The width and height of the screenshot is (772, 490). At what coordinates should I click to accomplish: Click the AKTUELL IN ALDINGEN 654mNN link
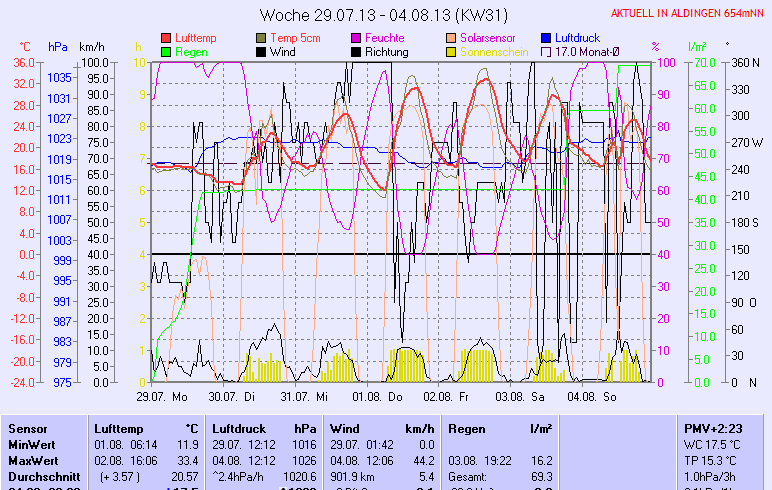tap(688, 14)
